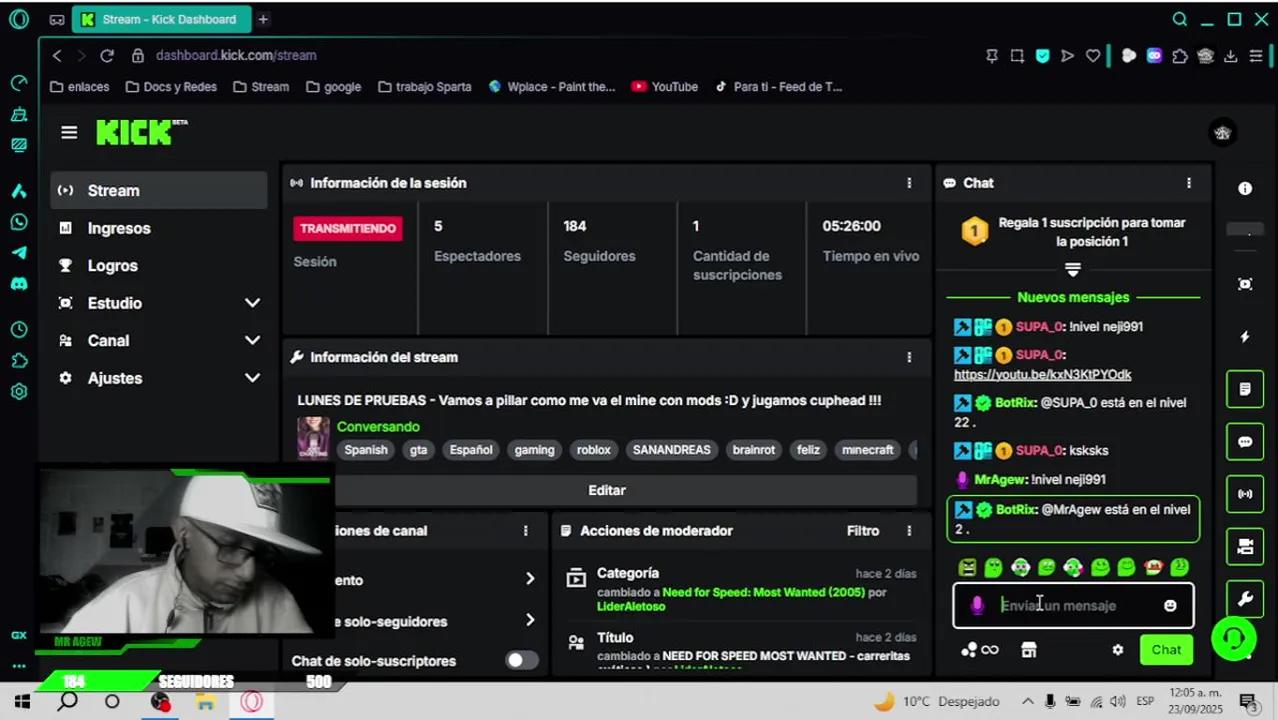Open the browser downloads icon
The image size is (1278, 720).
[1231, 56]
